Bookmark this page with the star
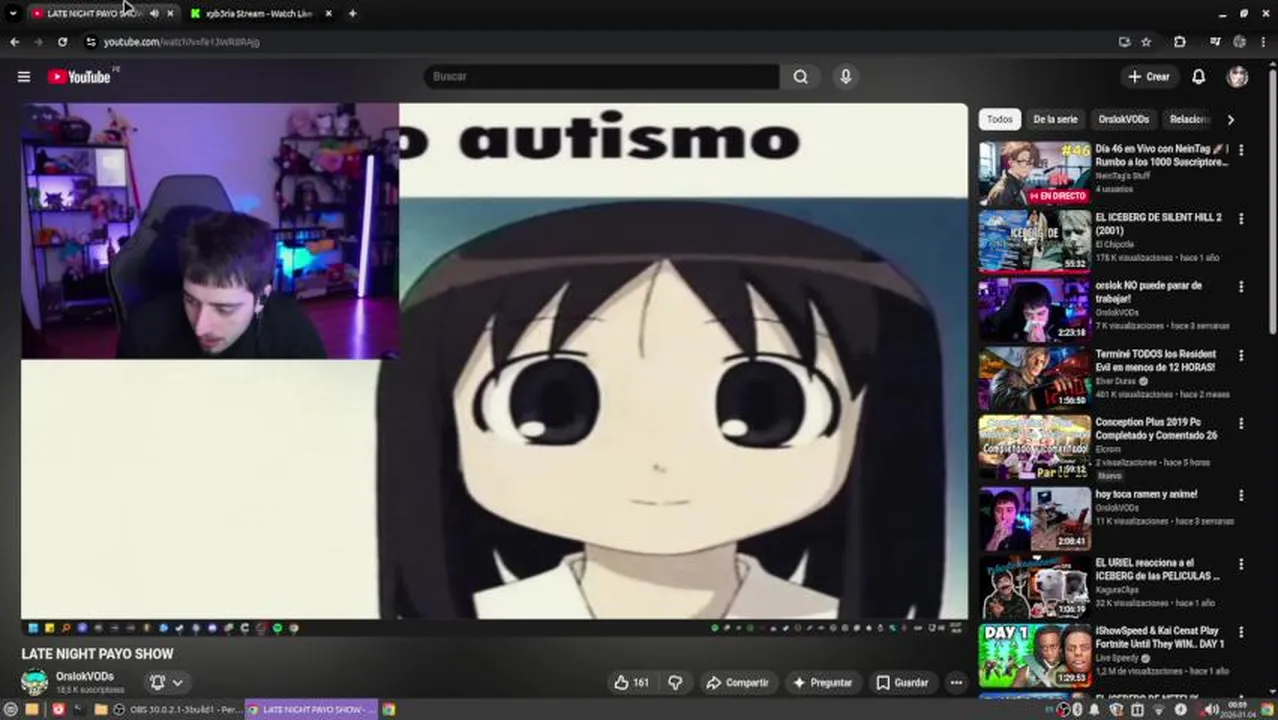 [1146, 42]
